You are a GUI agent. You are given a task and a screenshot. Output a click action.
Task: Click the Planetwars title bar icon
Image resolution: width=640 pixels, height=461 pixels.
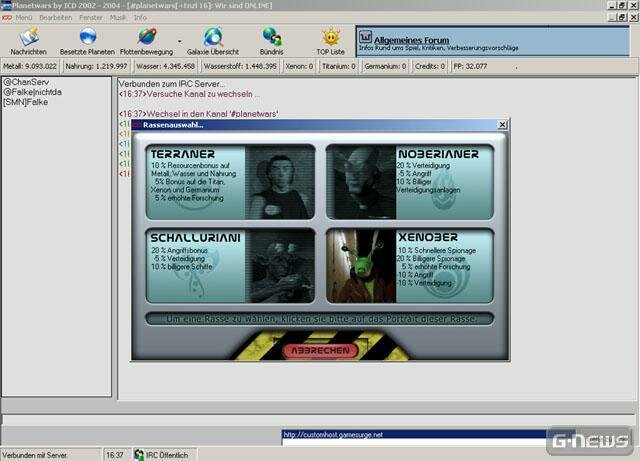(6, 5)
